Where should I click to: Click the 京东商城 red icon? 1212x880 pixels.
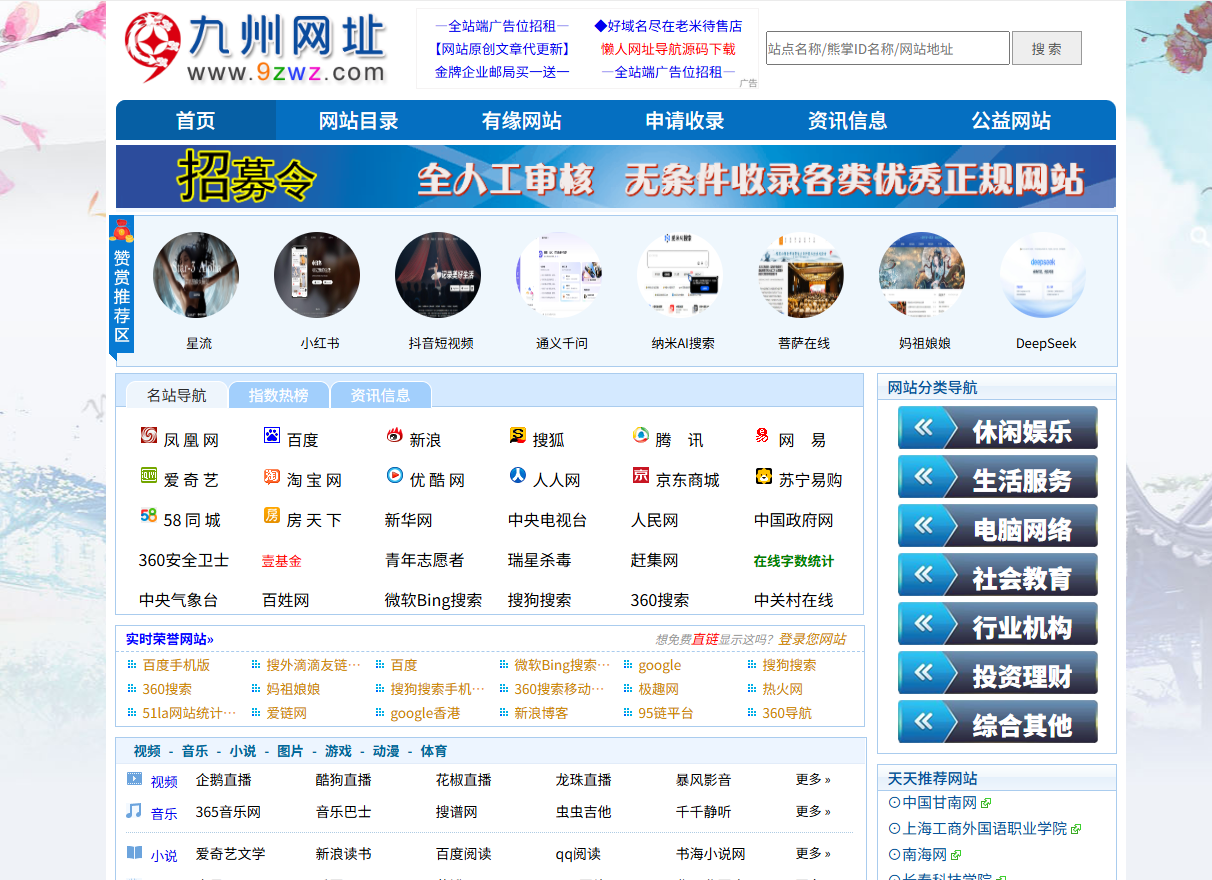pyautogui.click(x=641, y=476)
